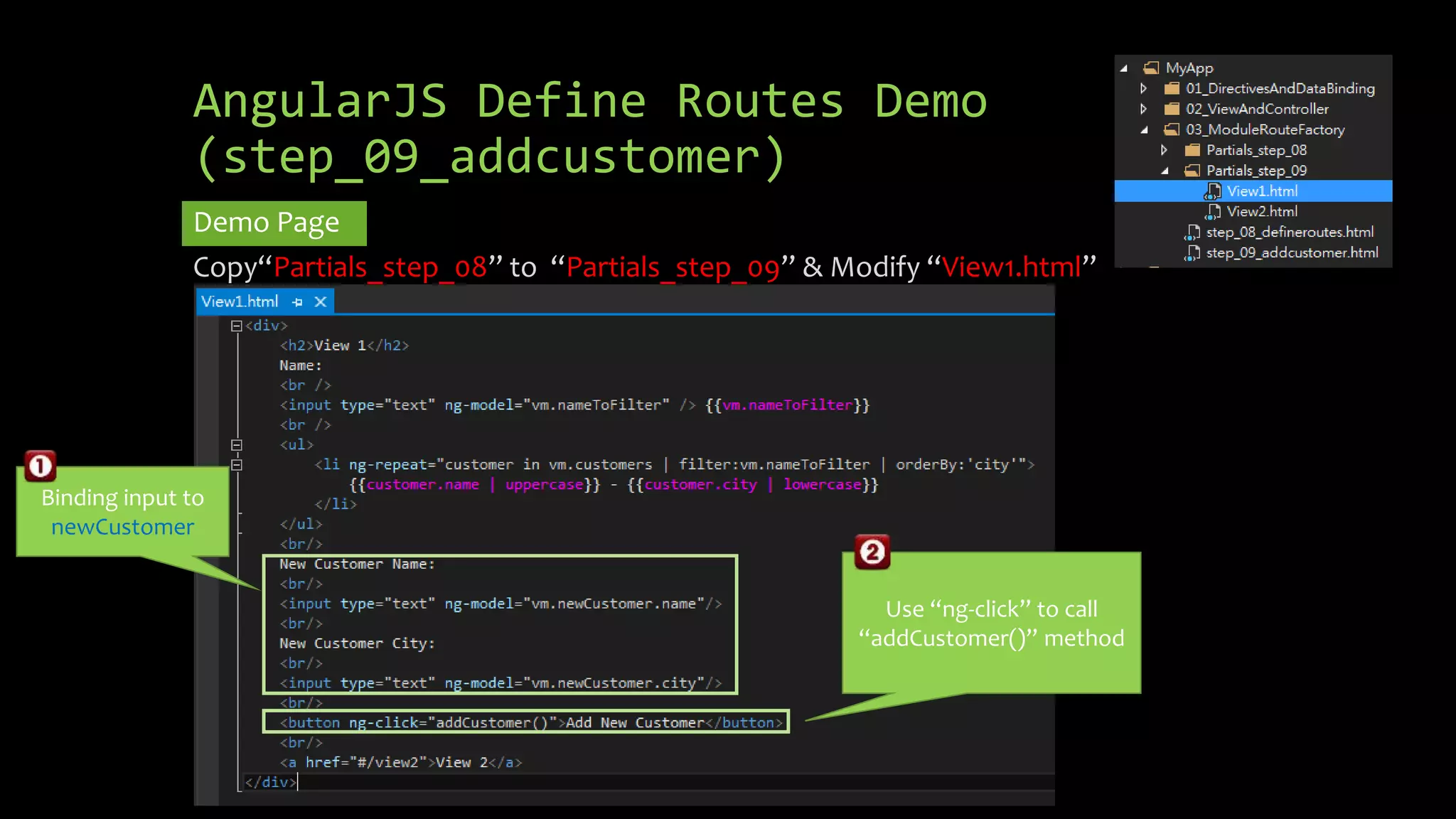
Task: Select the MyApp project label
Action: point(1189,68)
